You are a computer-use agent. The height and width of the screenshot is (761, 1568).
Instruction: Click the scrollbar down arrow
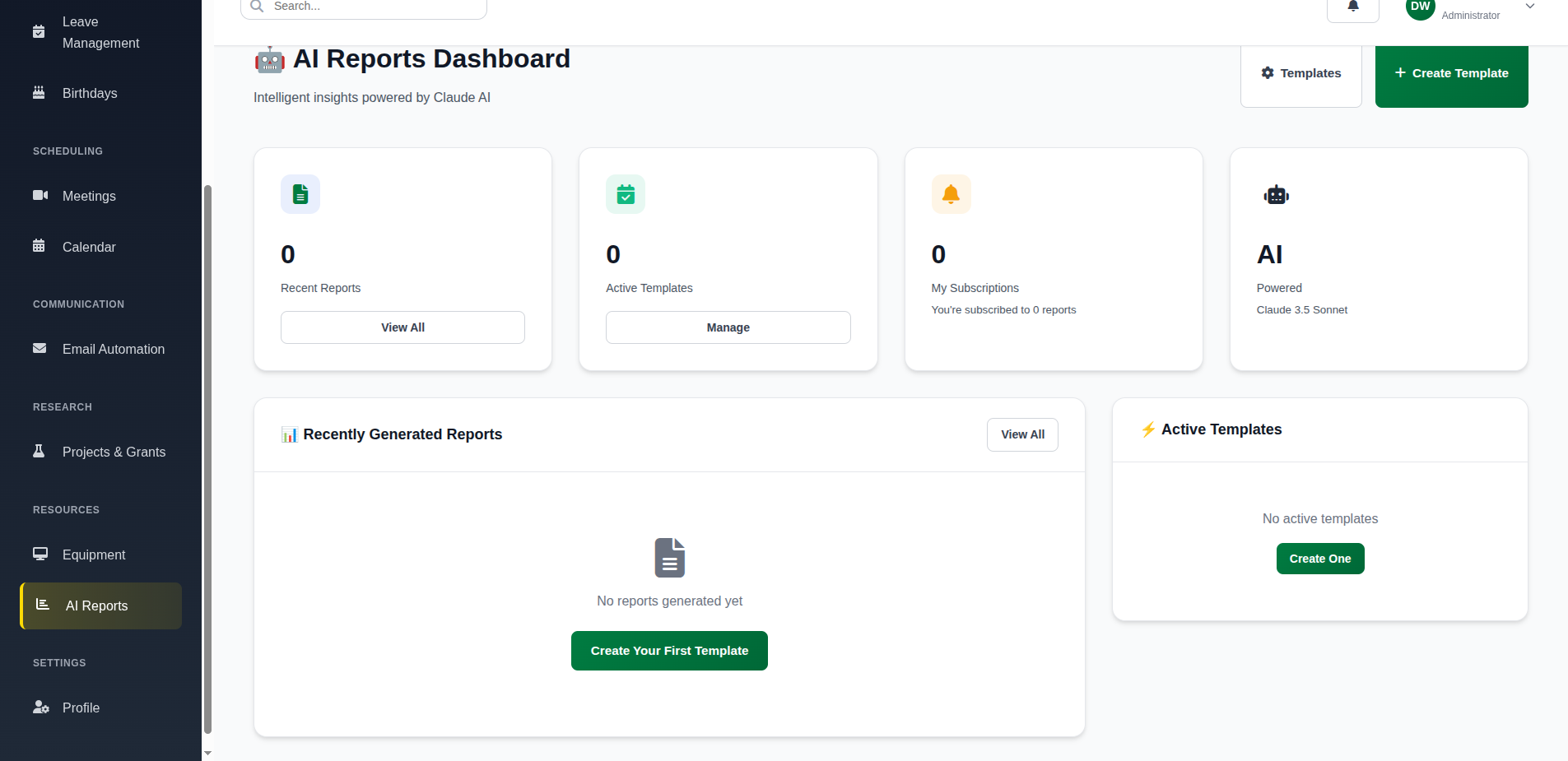[x=207, y=752]
